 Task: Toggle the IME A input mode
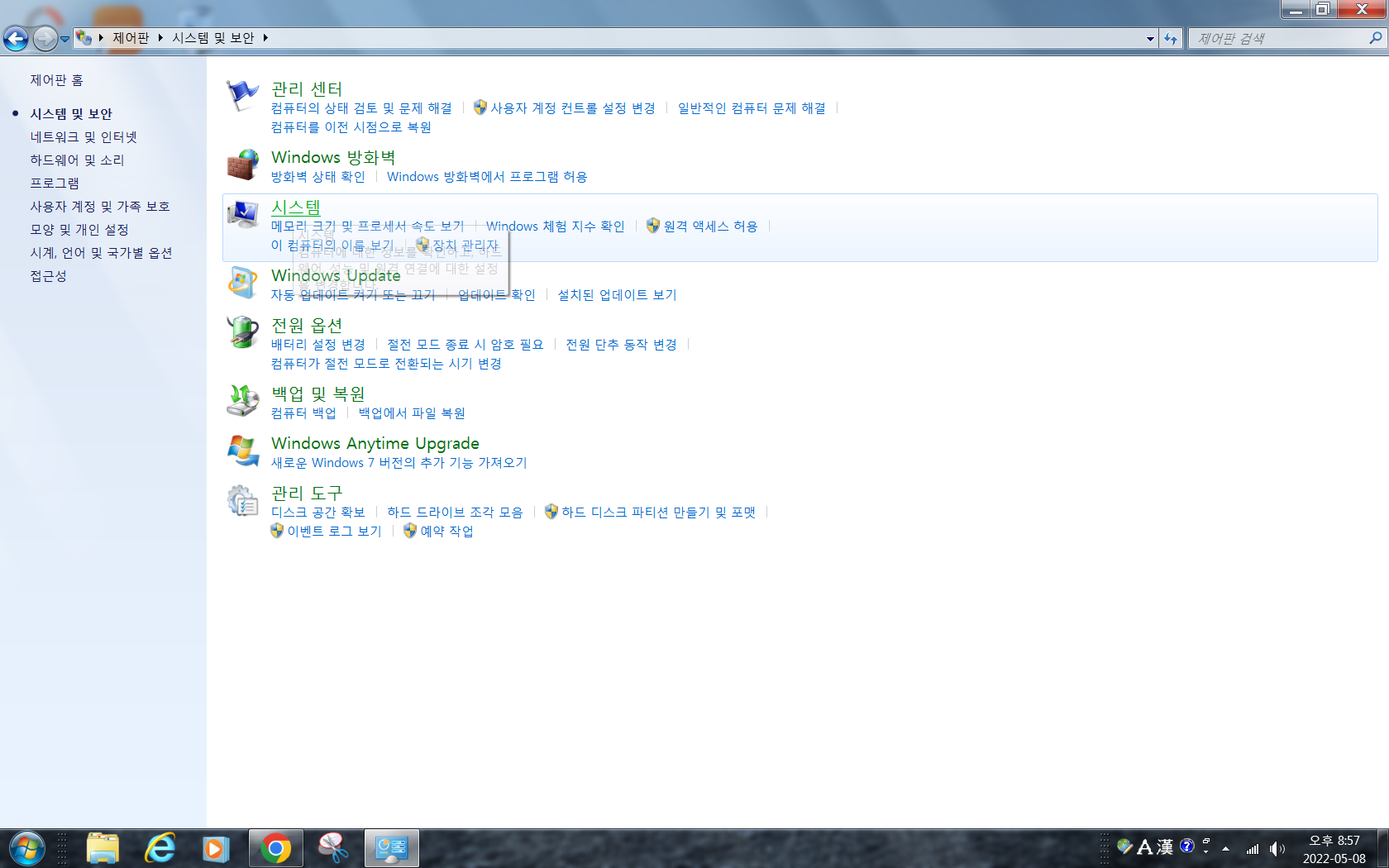click(x=1145, y=847)
